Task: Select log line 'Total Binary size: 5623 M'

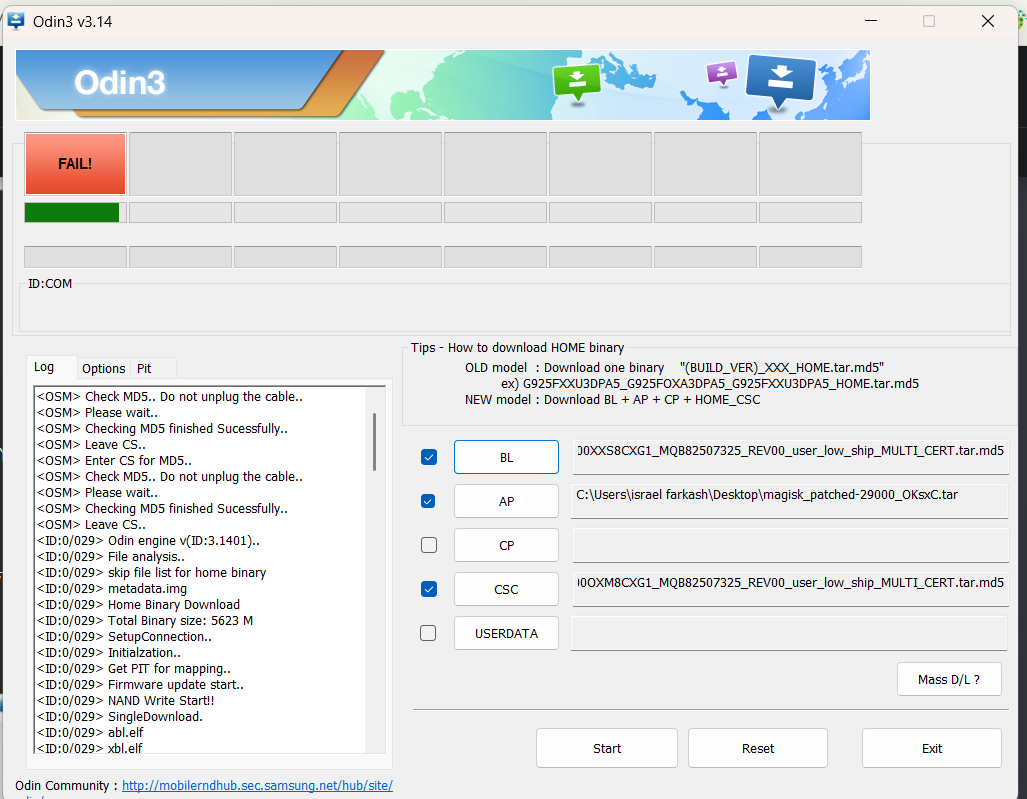Action: click(145, 620)
